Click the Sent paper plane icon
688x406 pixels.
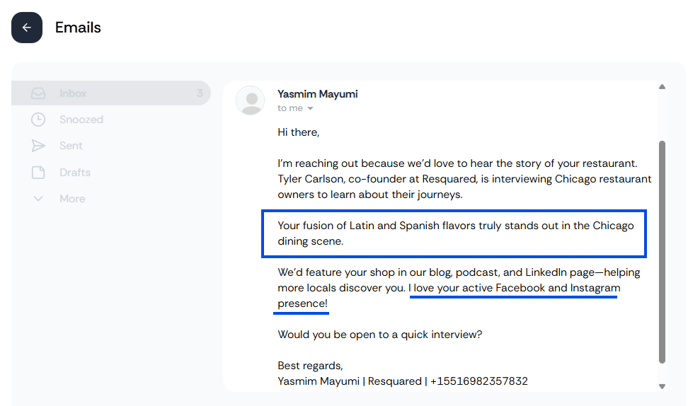click(38, 146)
